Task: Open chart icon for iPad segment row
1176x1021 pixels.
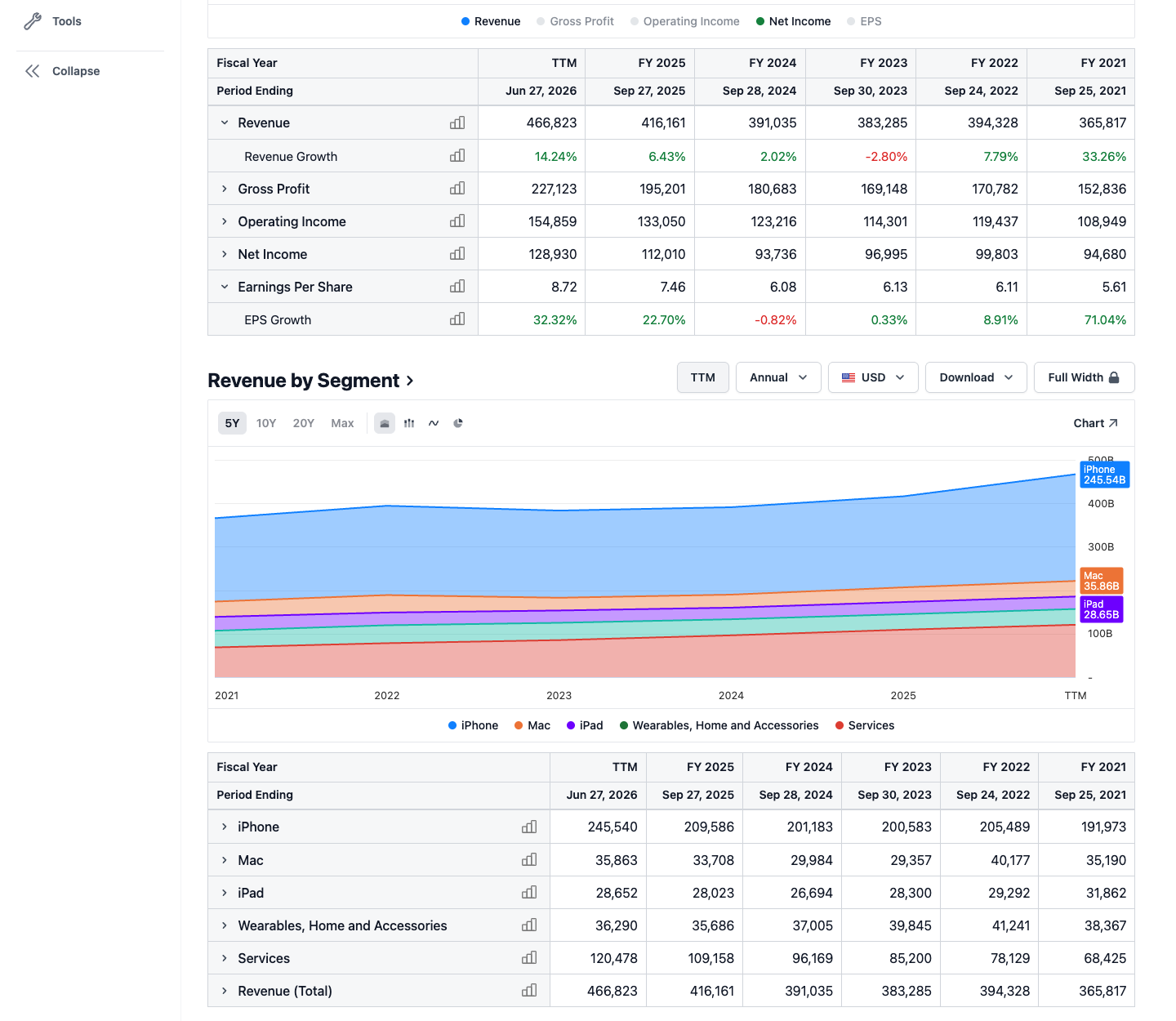Action: click(529, 892)
